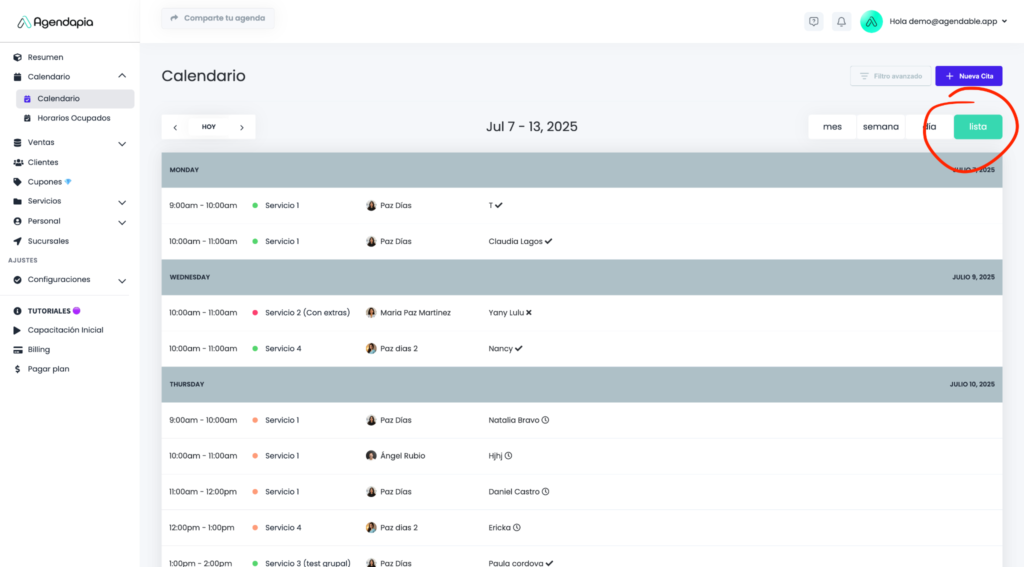Click the Nueva Cita button
This screenshot has height=567, width=1024.
pyautogui.click(x=968, y=76)
